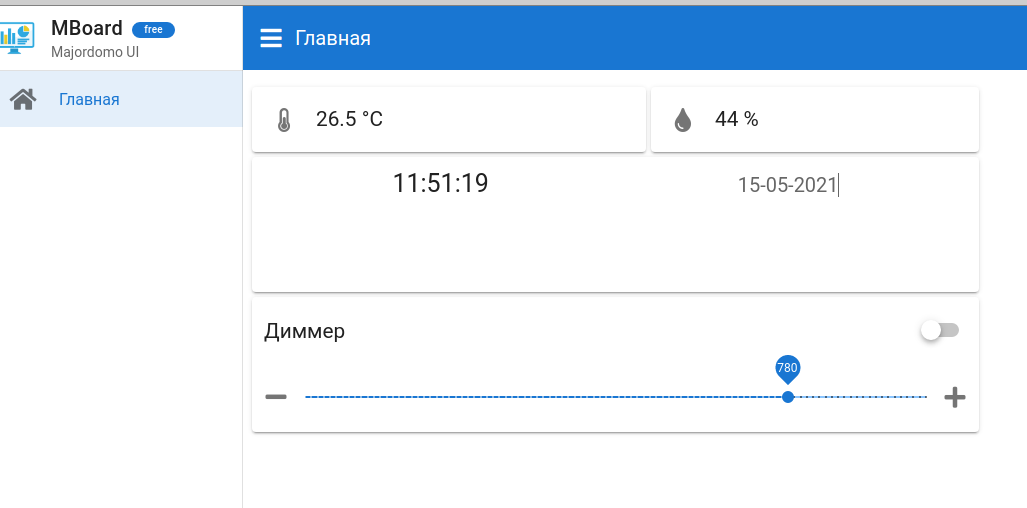Toggle the Диммер switch on
The width and height of the screenshot is (1027, 508).
tap(940, 330)
